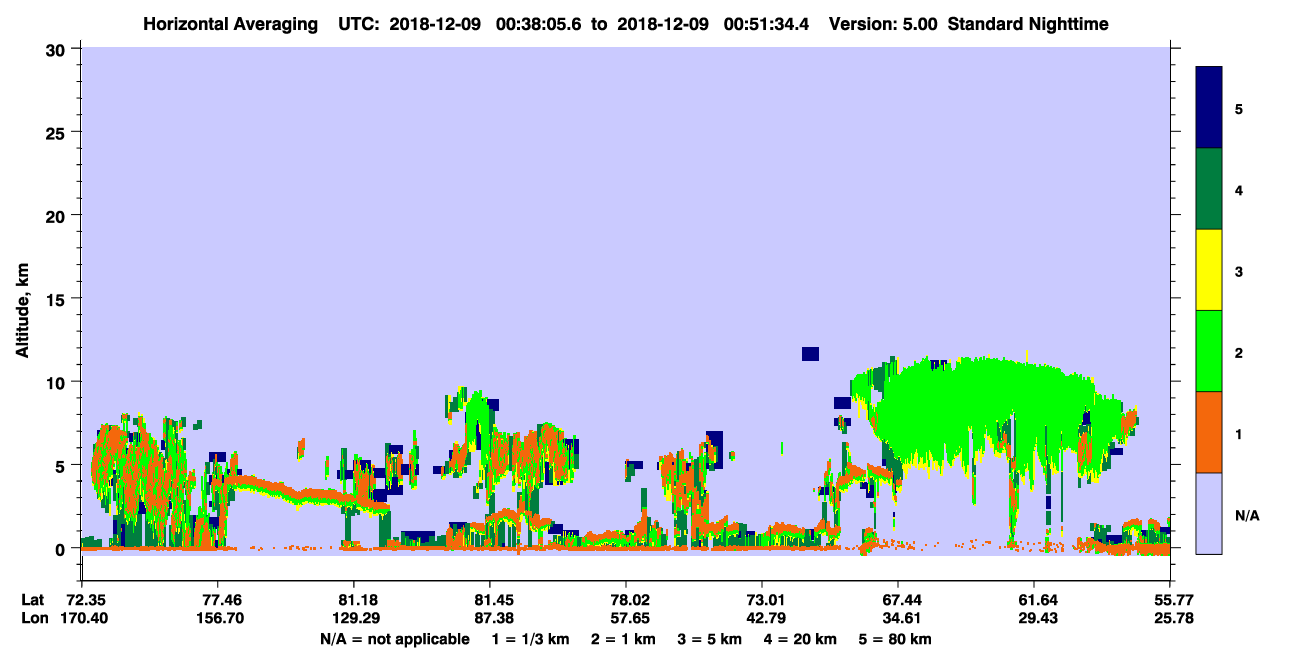
Task: Click the colorbar label '1'
Action: tap(1239, 433)
